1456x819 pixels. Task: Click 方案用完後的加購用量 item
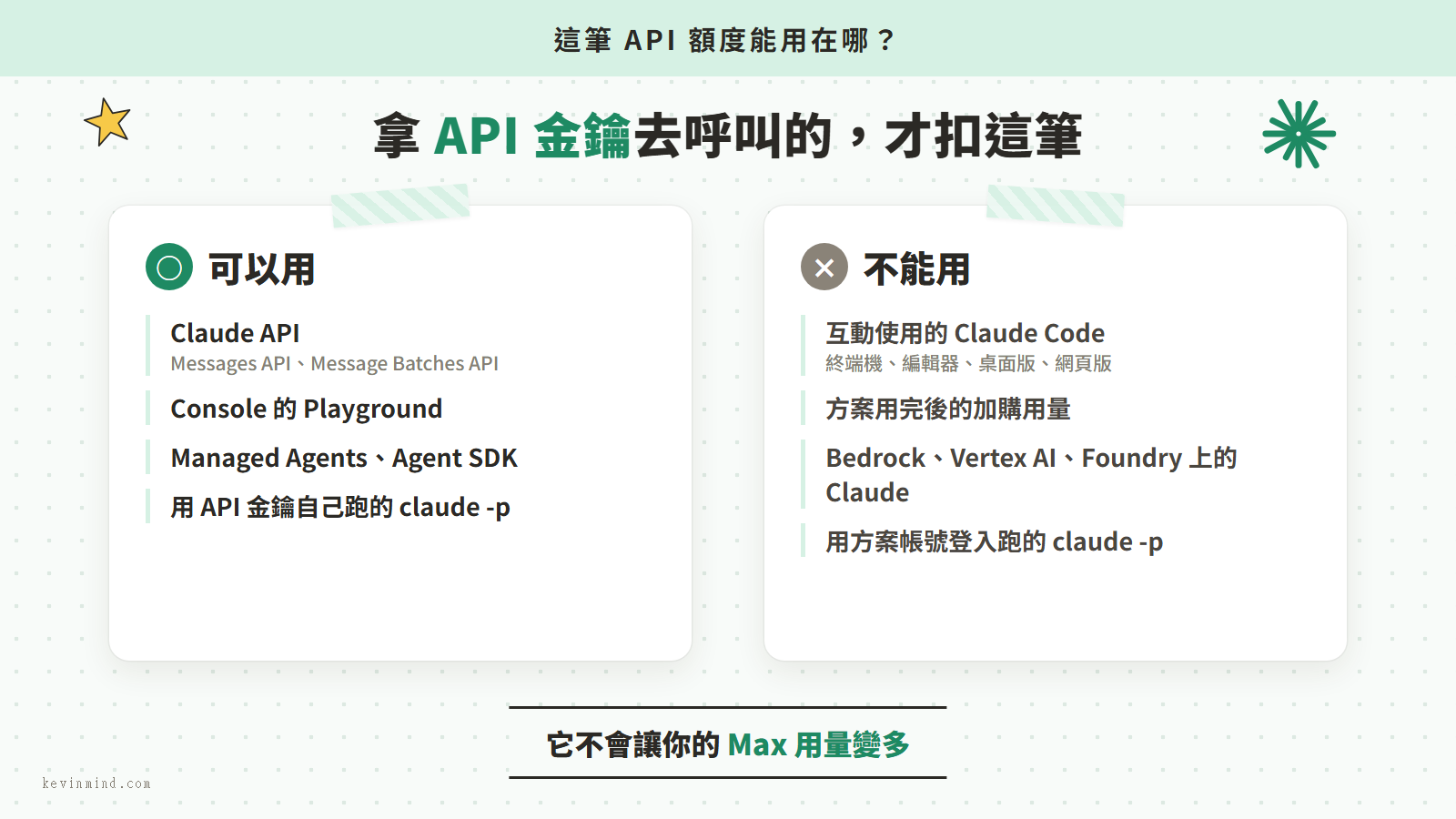[948, 409]
